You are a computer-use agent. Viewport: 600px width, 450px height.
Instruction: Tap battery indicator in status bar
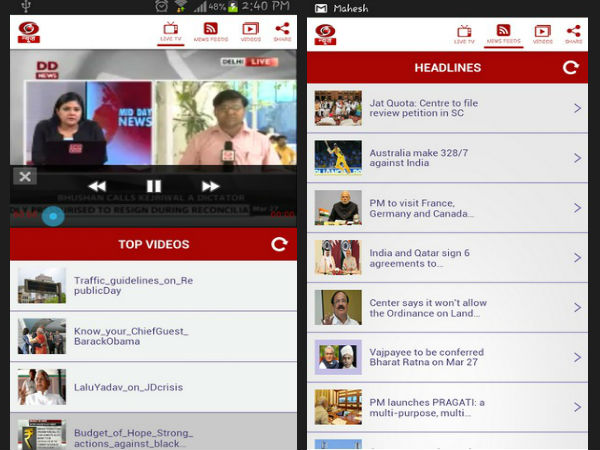[x=233, y=6]
